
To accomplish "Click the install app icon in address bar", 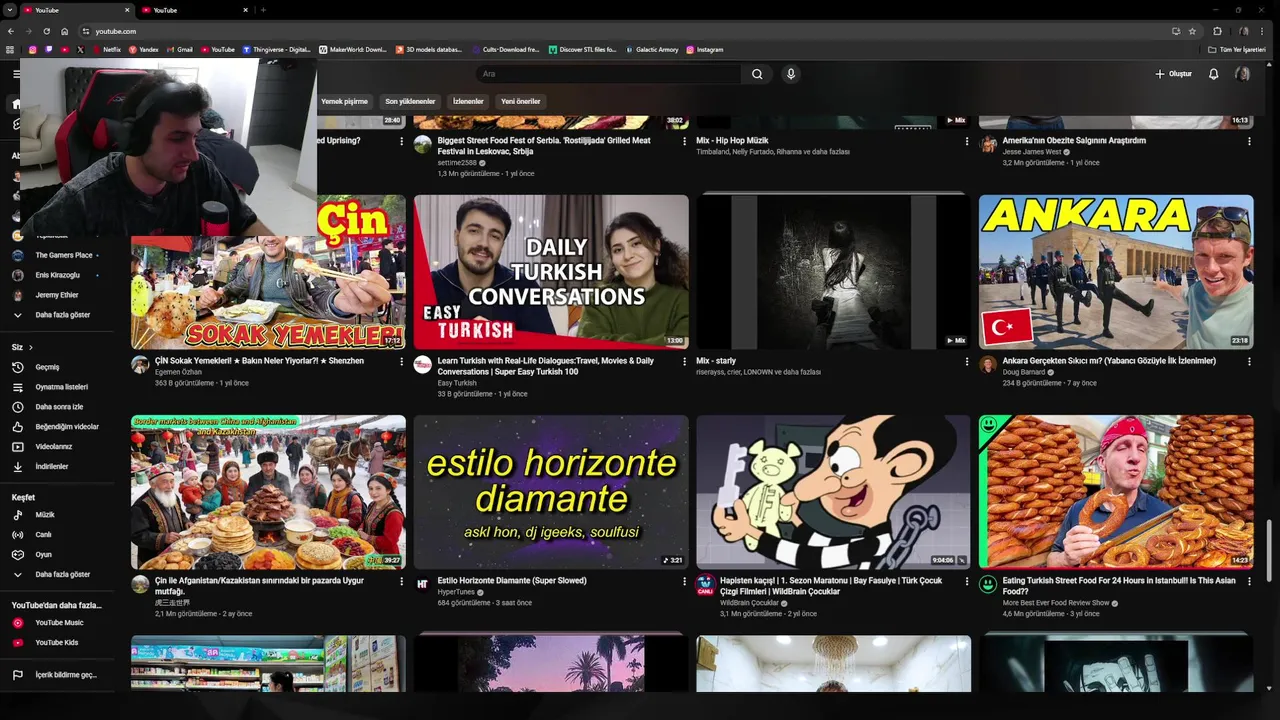I will click(x=1176, y=31).
